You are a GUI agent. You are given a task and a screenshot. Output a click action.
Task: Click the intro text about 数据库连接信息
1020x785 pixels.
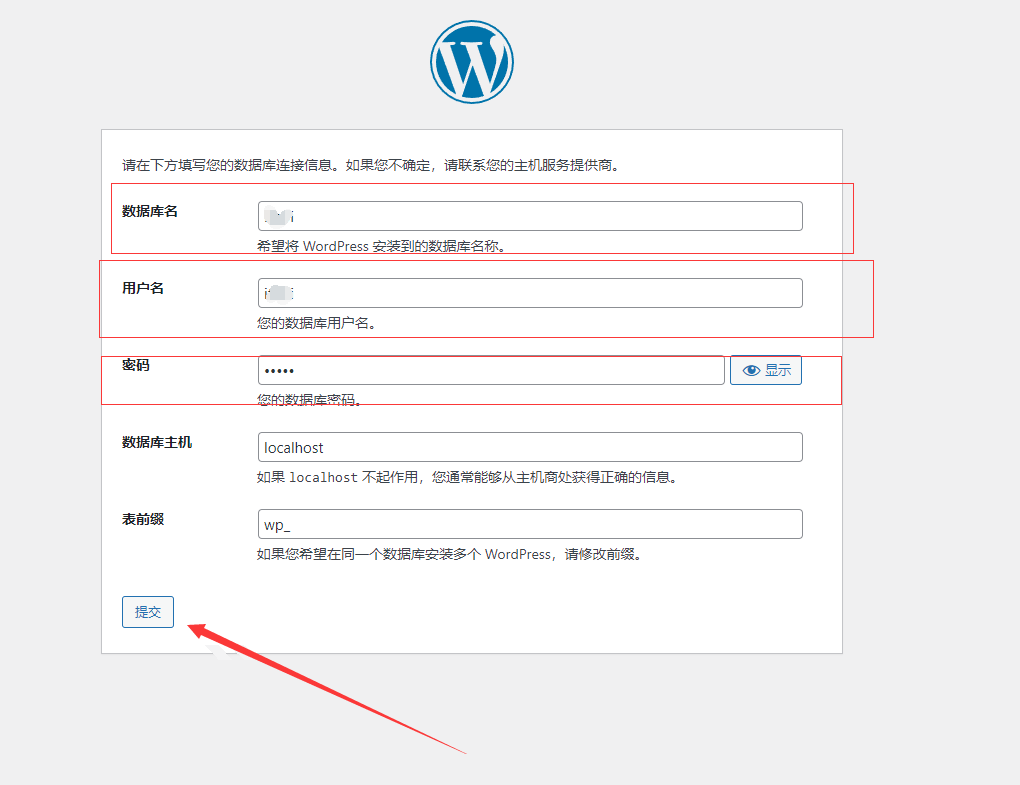[x=371, y=165]
